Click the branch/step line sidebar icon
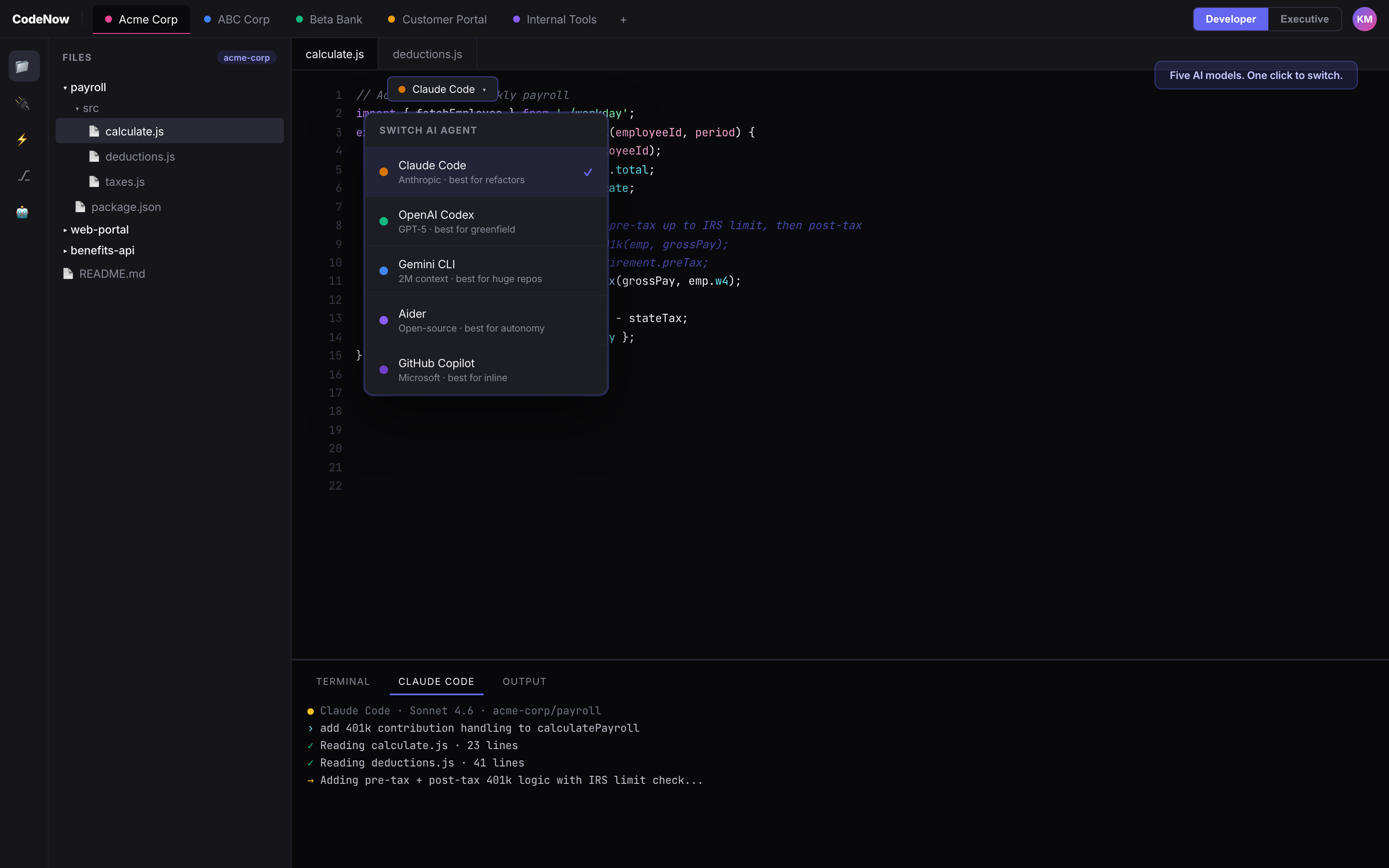The height and width of the screenshot is (868, 1389). pos(23,175)
